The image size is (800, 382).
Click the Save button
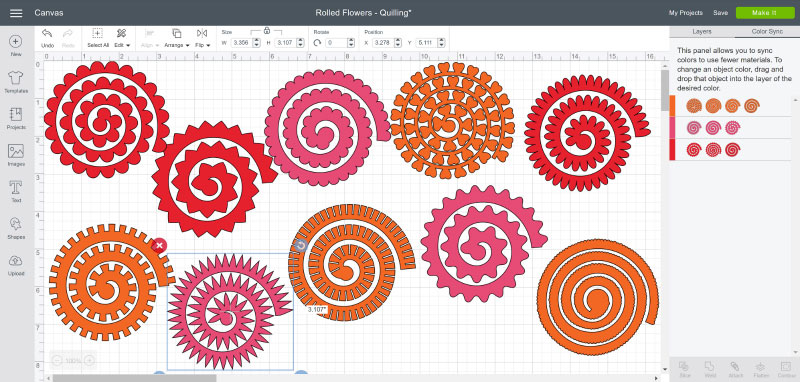point(720,13)
